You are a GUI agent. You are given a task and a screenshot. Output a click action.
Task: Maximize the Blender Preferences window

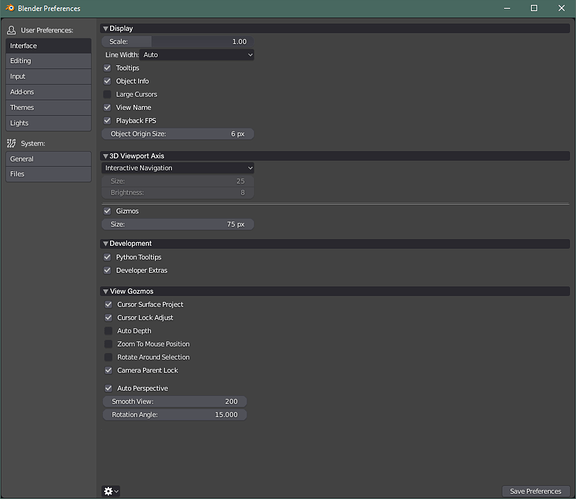point(534,8)
